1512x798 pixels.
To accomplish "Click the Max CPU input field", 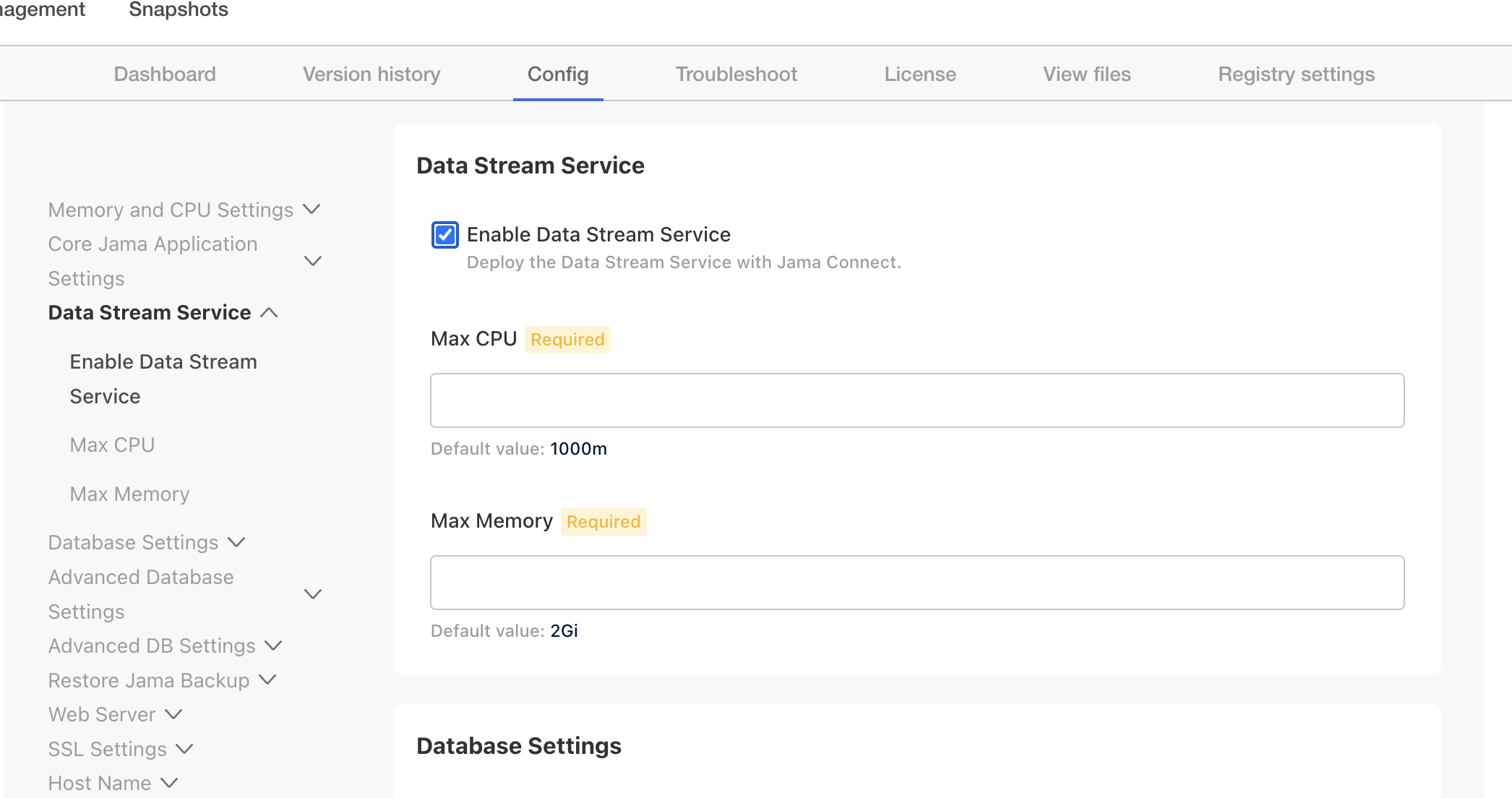I will [x=917, y=400].
